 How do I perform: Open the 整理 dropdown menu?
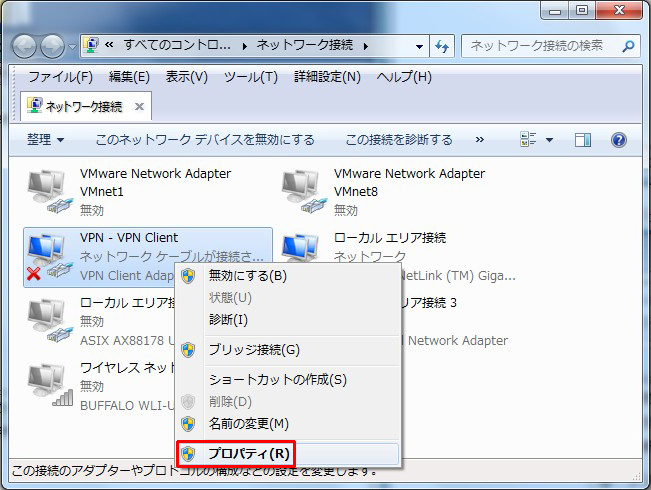[x=45, y=140]
